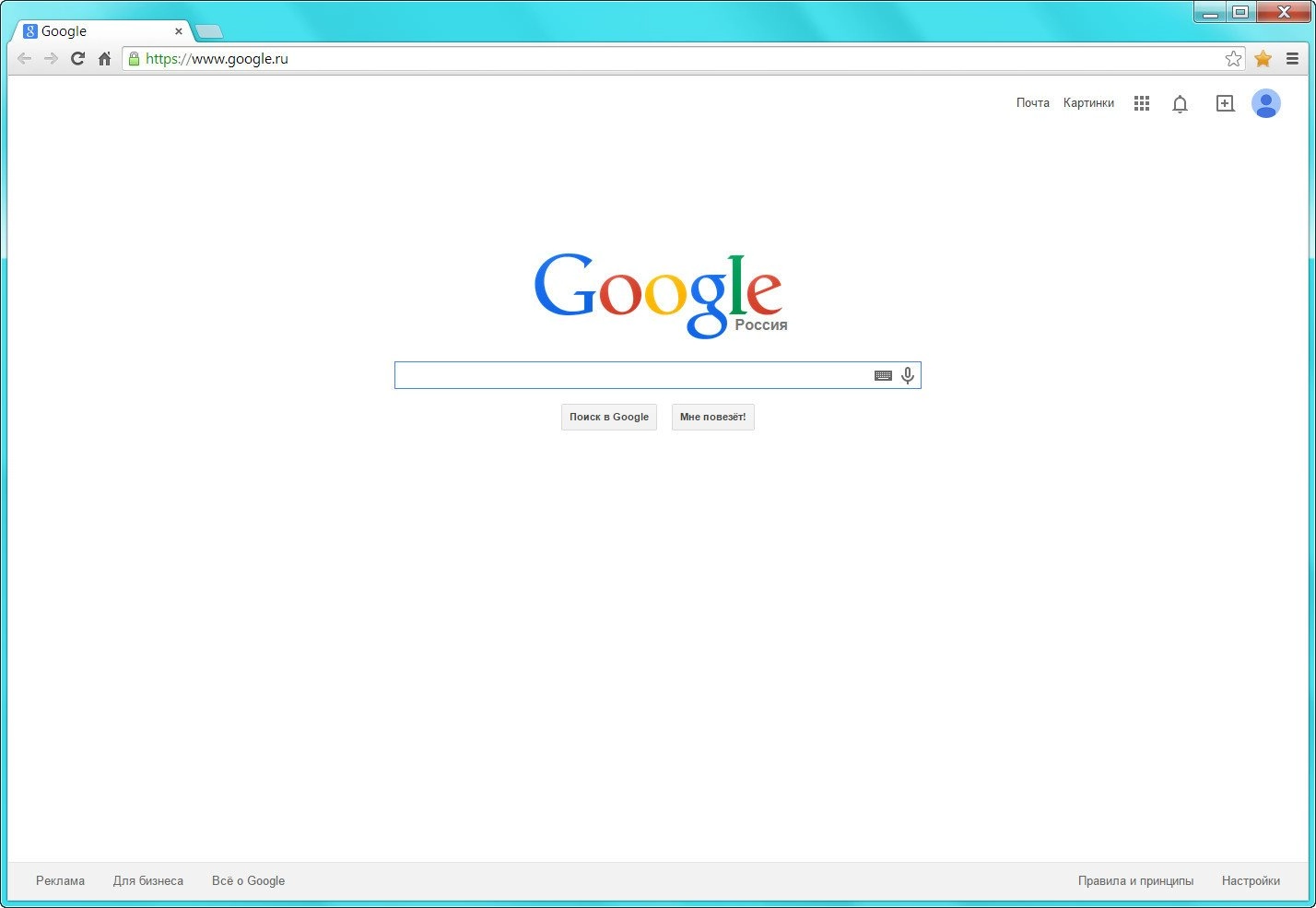The image size is (1316, 908).
Task: Show Google notifications bell
Action: pyautogui.click(x=1180, y=104)
